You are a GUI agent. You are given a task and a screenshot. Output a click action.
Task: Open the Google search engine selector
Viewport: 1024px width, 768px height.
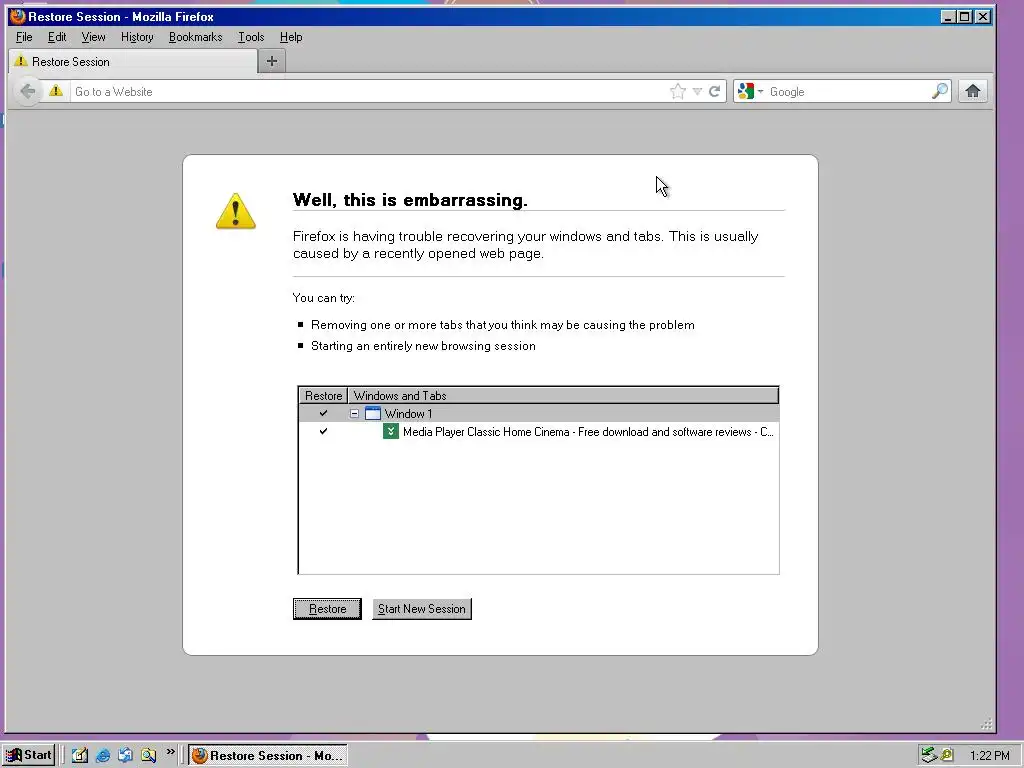[x=750, y=91]
